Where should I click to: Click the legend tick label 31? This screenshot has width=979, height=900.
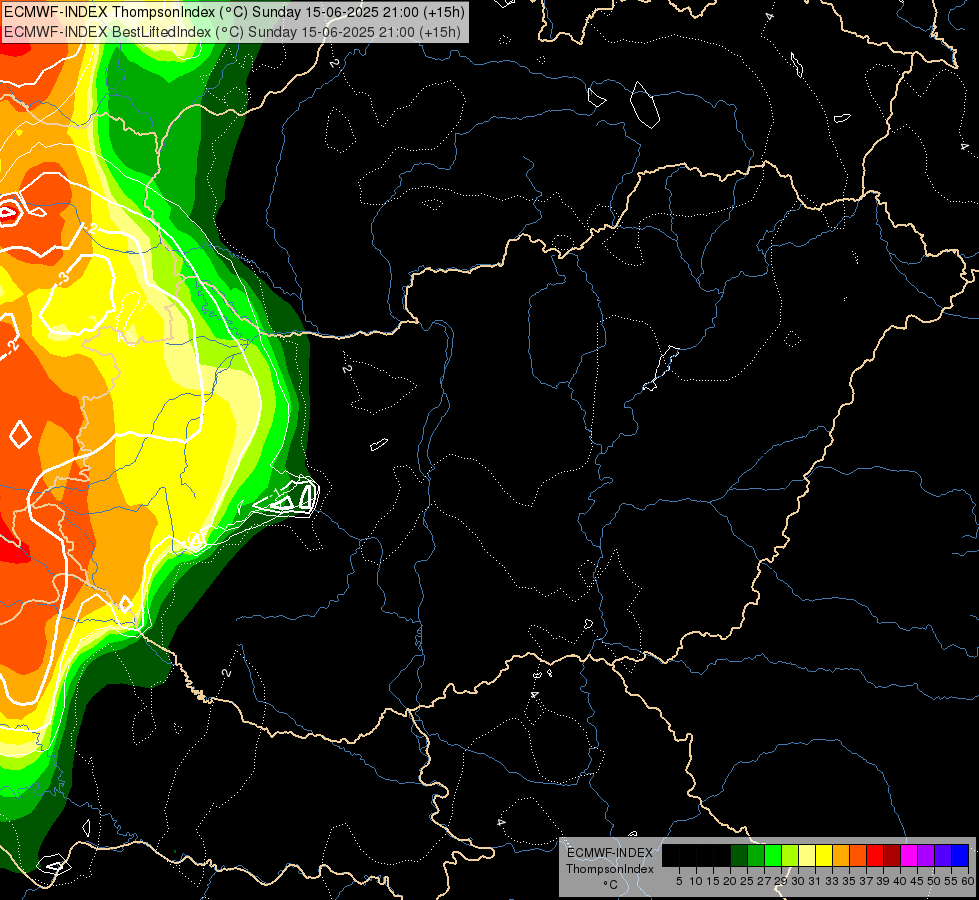[x=815, y=881]
